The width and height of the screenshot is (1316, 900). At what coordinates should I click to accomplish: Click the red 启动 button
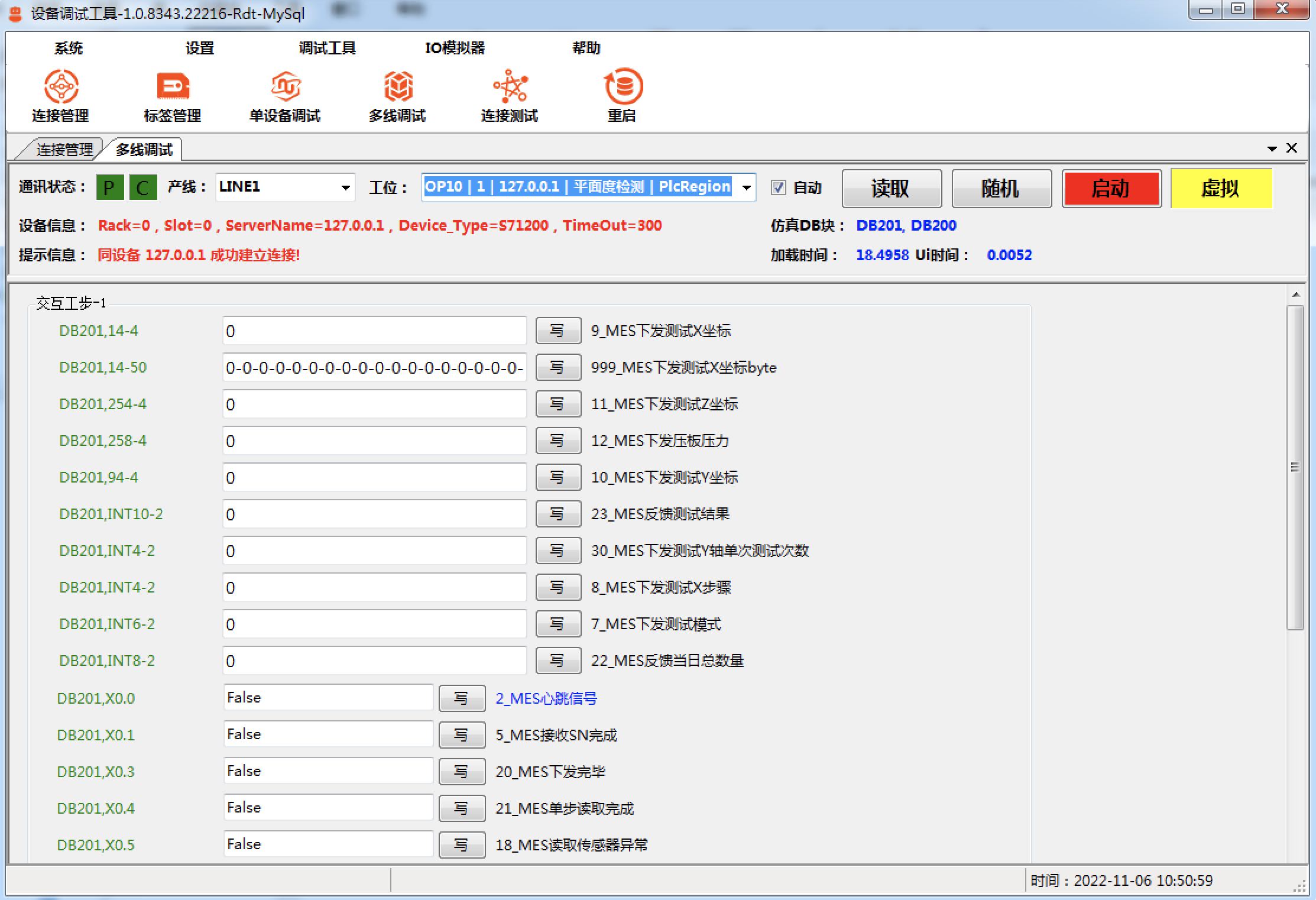1111,189
